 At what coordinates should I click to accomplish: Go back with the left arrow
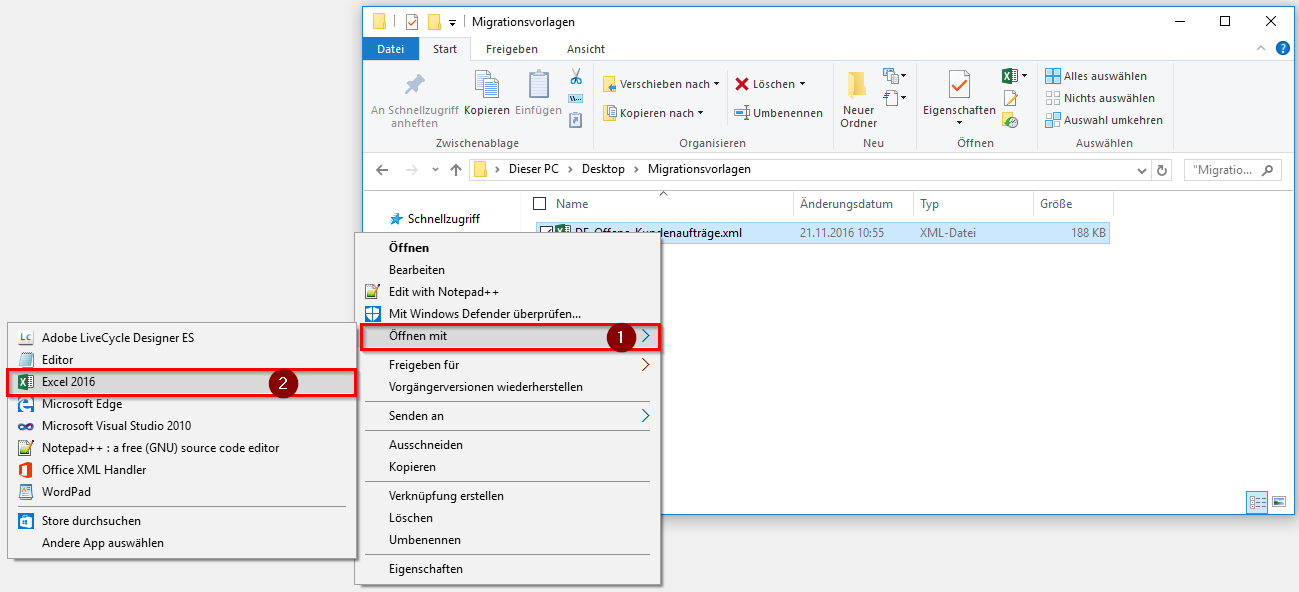pos(382,170)
